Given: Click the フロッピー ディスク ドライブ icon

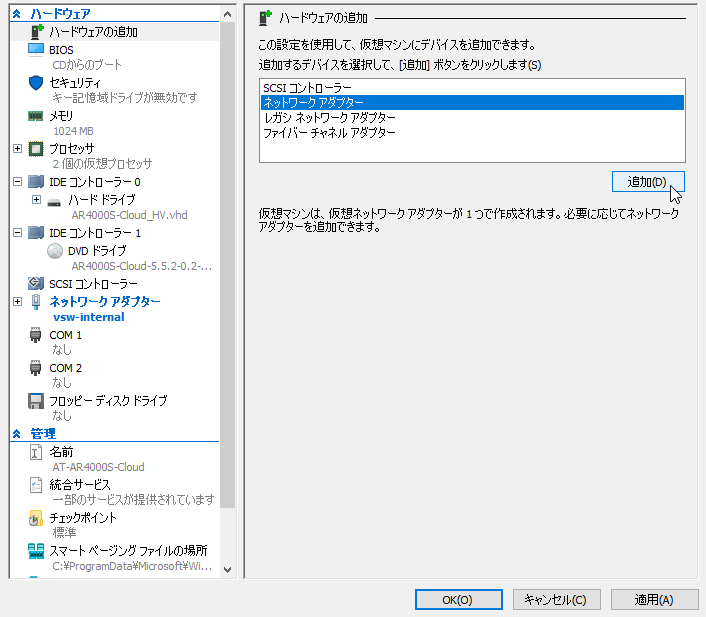Looking at the screenshot, I should [x=36, y=401].
